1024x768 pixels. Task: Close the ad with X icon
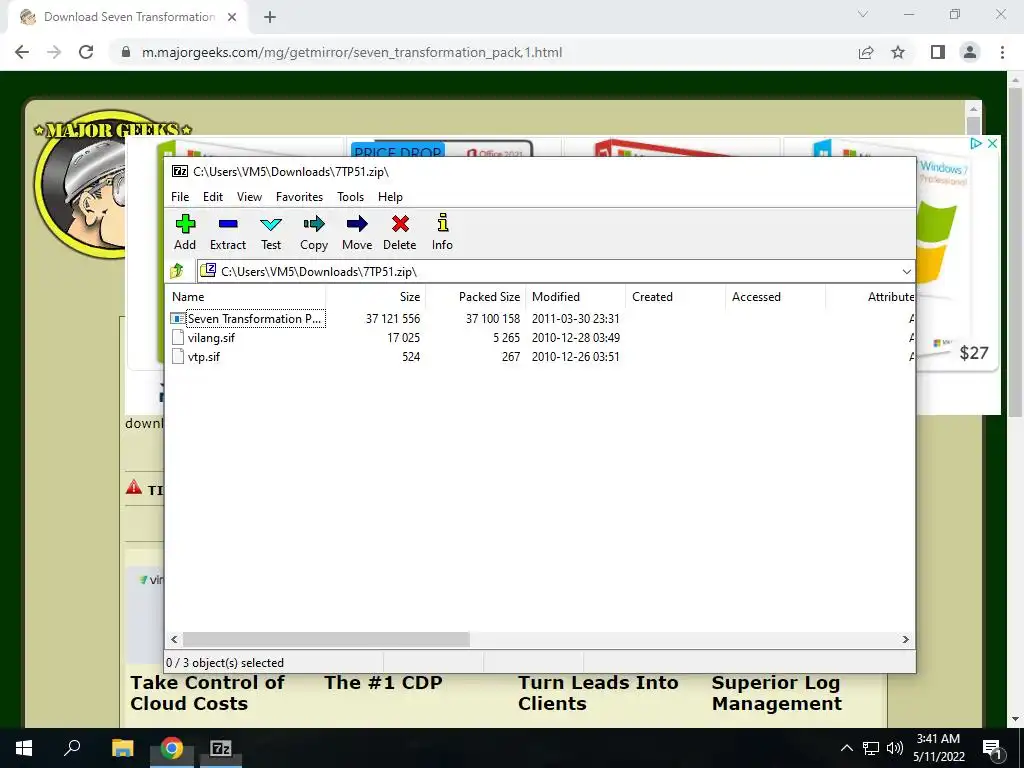992,143
